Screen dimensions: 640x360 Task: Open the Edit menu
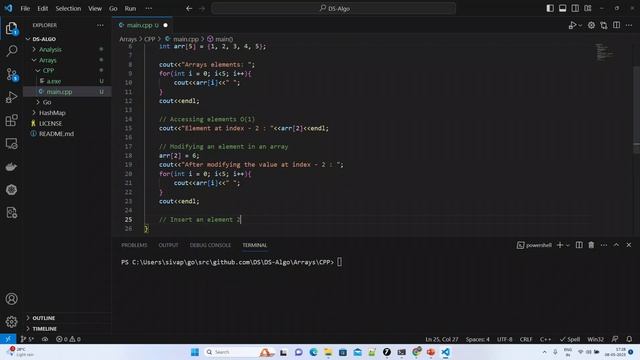tap(42, 8)
